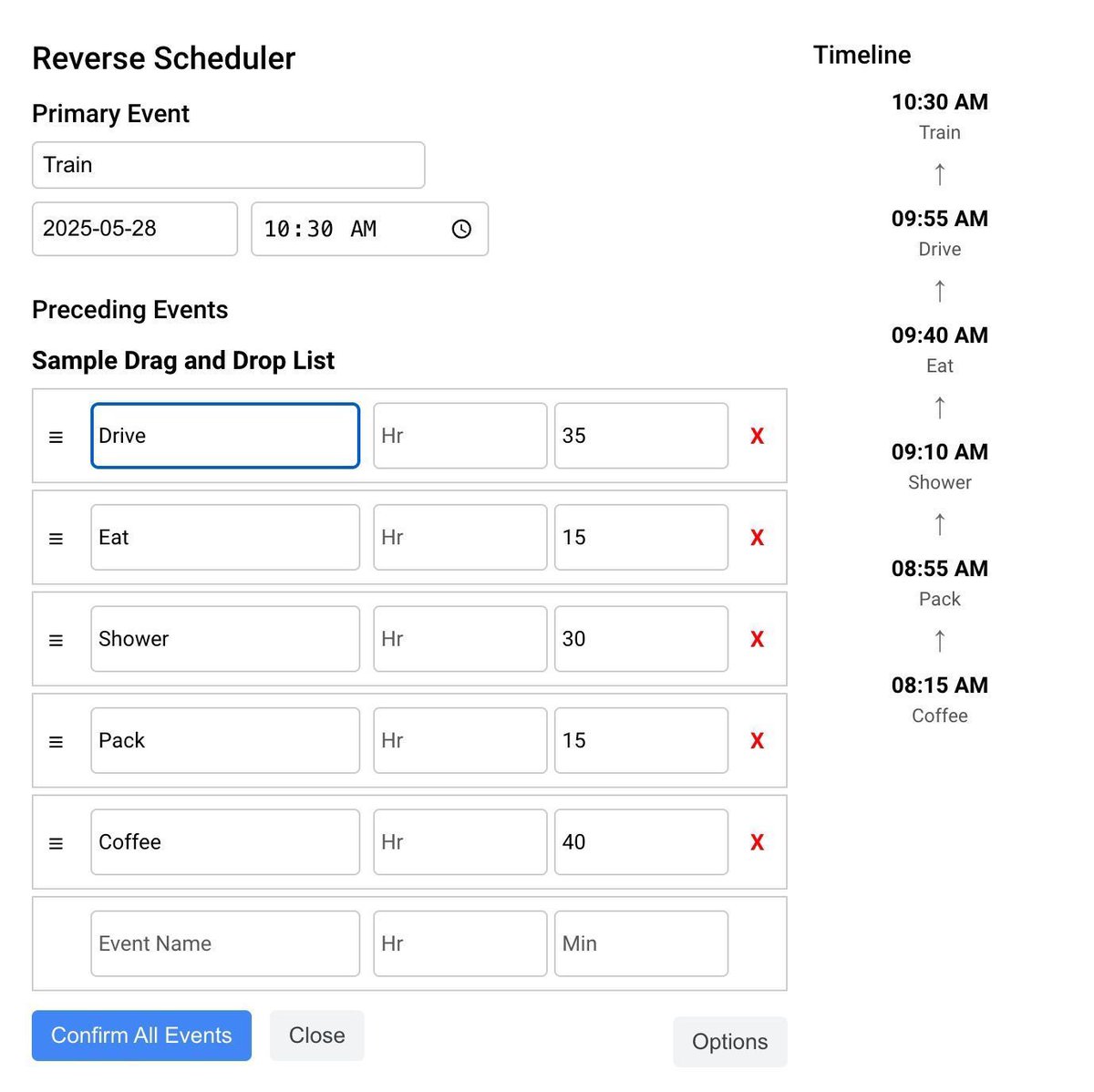Click the Hr field in Drive row
This screenshot has width=1094, height=1092.
(460, 436)
